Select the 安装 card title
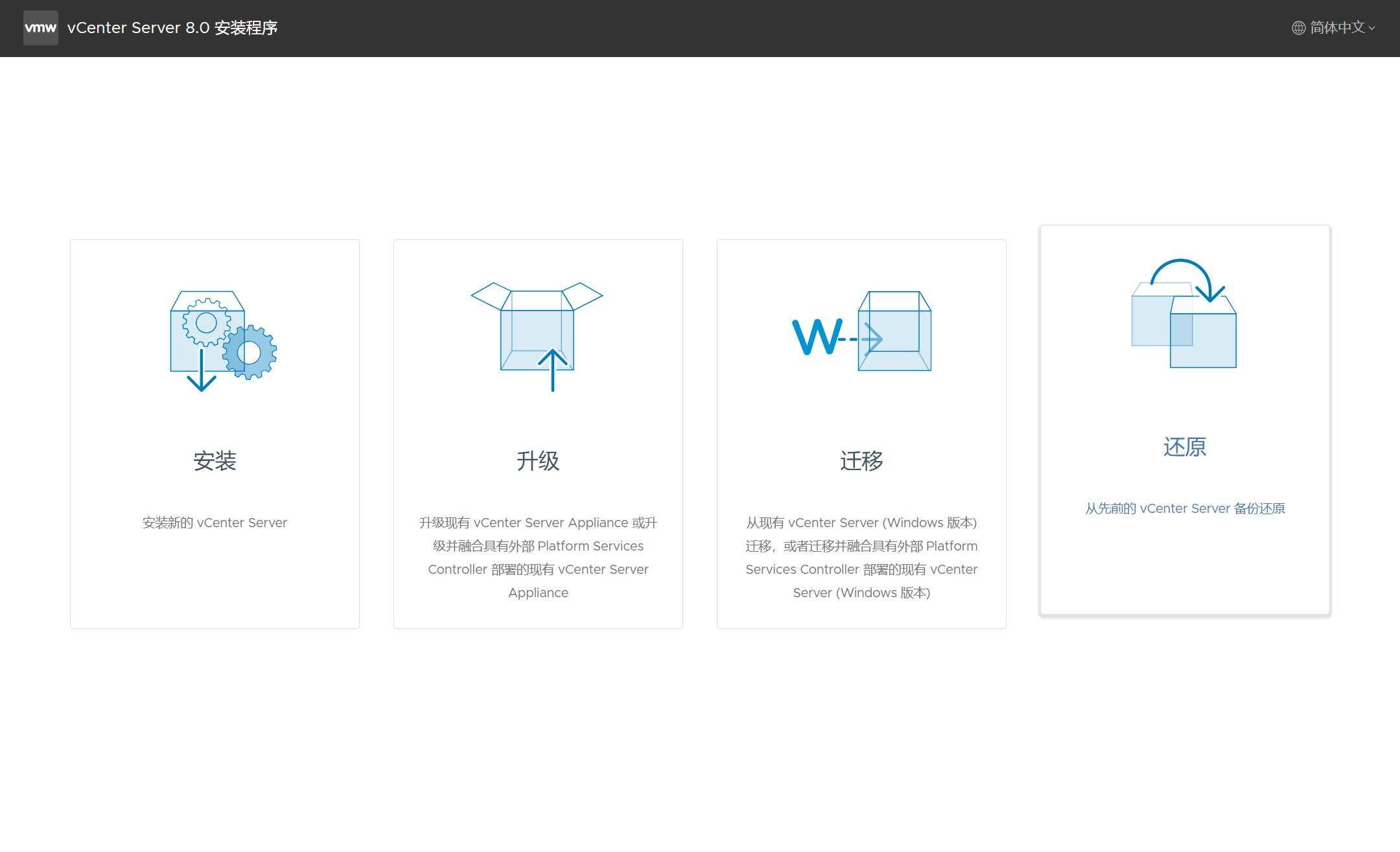The width and height of the screenshot is (1400, 852). pyautogui.click(x=215, y=461)
